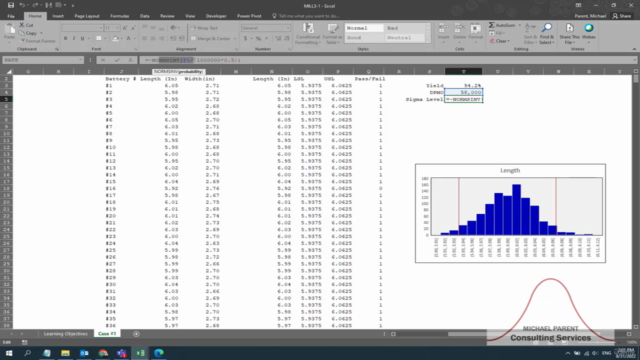Decrease the font size
The width and height of the screenshot is (640, 360).
click(x=133, y=28)
